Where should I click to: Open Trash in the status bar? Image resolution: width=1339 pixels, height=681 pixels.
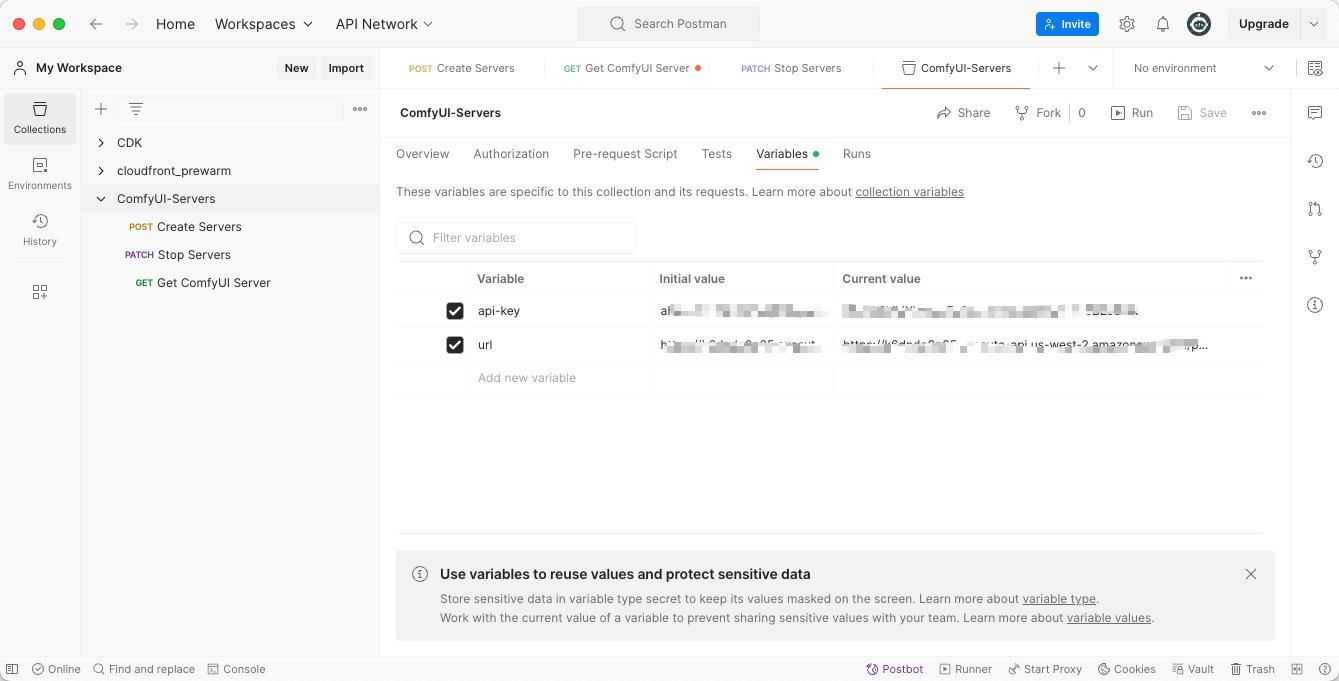(x=1252, y=669)
